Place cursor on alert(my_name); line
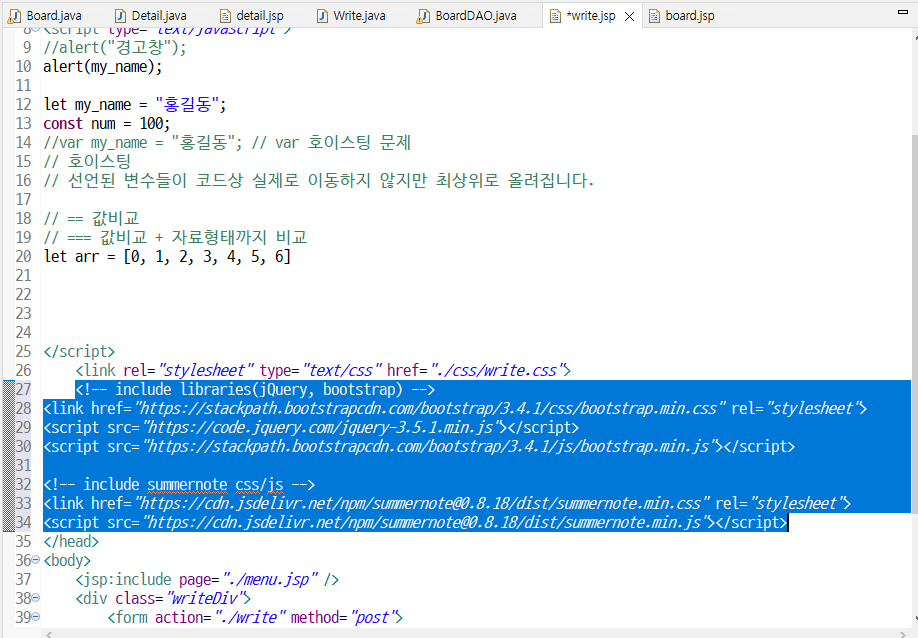The width and height of the screenshot is (918, 638). click(x=102, y=67)
